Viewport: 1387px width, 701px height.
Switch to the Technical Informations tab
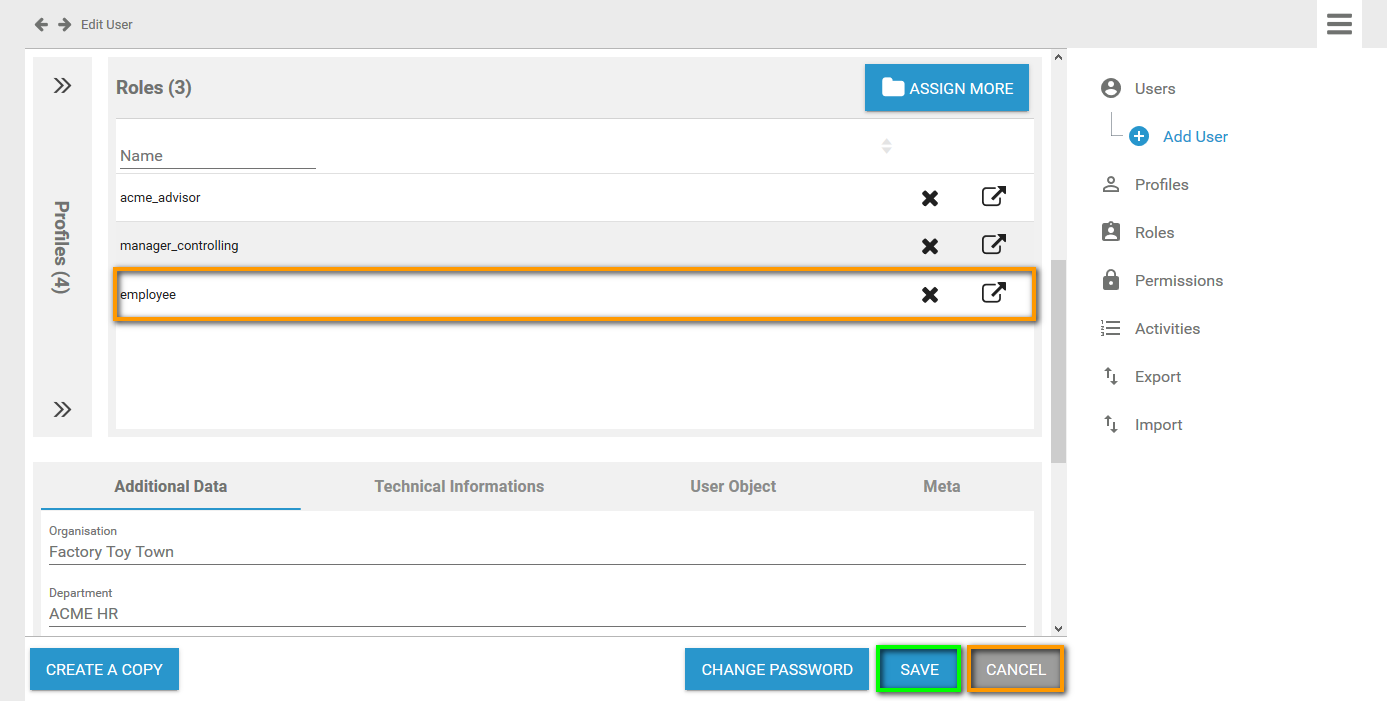pyautogui.click(x=459, y=486)
